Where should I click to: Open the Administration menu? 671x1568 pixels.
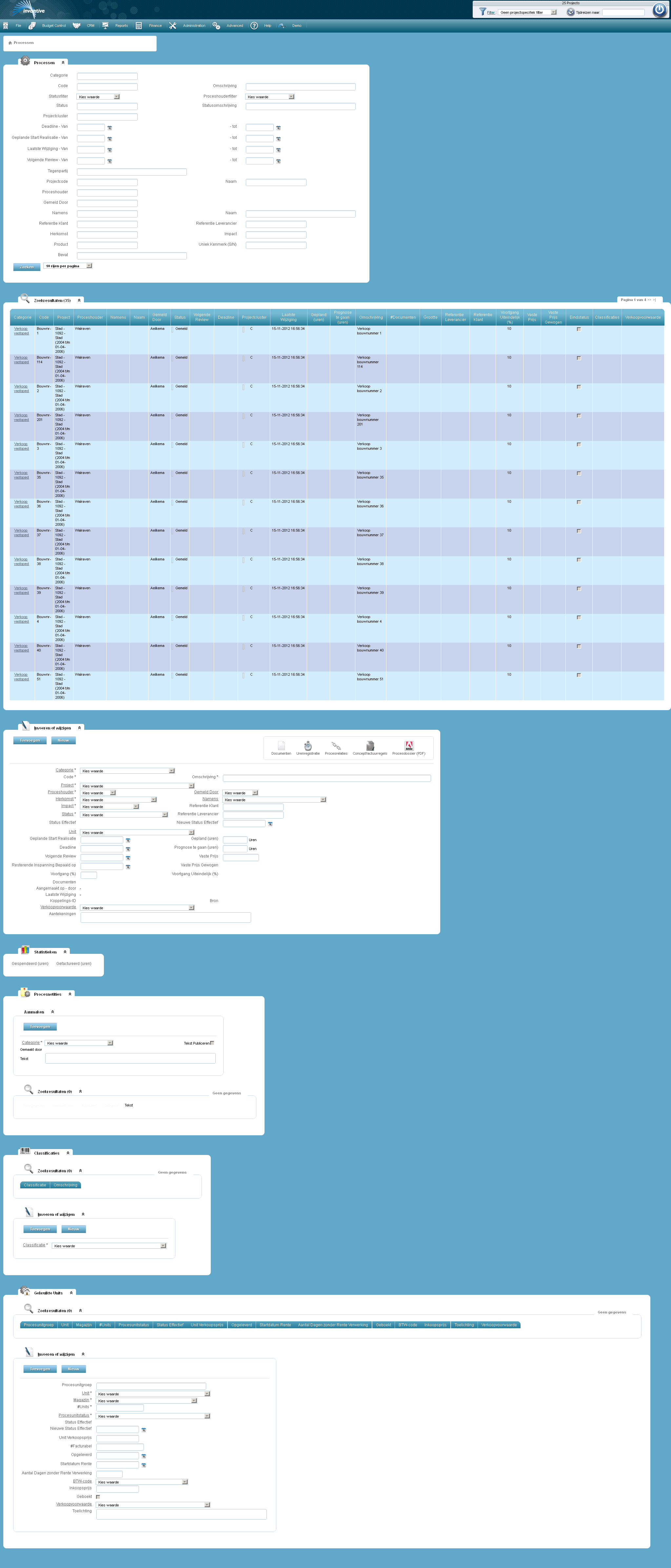(194, 26)
